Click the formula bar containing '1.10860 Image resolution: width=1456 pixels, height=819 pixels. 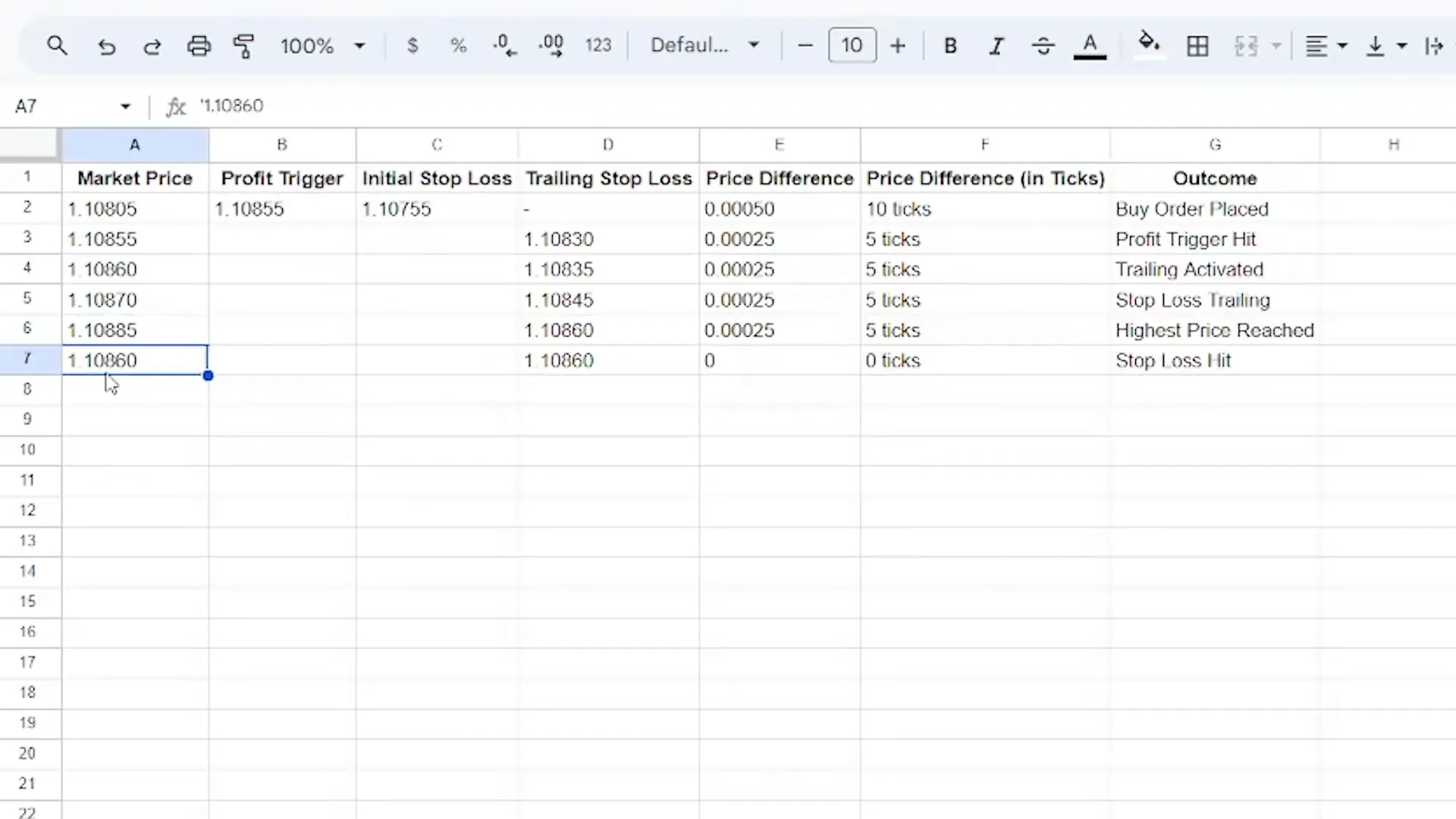tap(823, 106)
